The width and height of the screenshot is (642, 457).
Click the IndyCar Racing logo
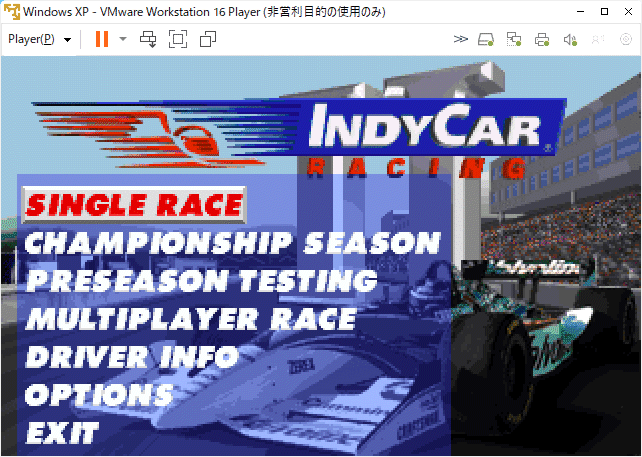tap(299, 137)
